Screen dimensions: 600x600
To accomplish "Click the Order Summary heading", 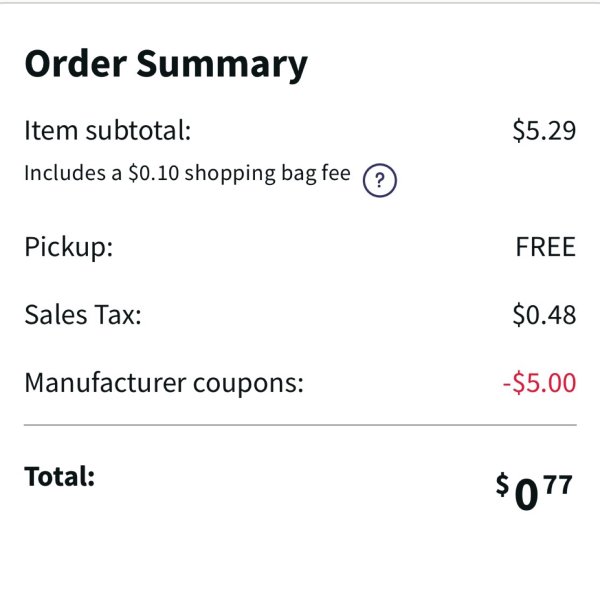I will 166,64.
